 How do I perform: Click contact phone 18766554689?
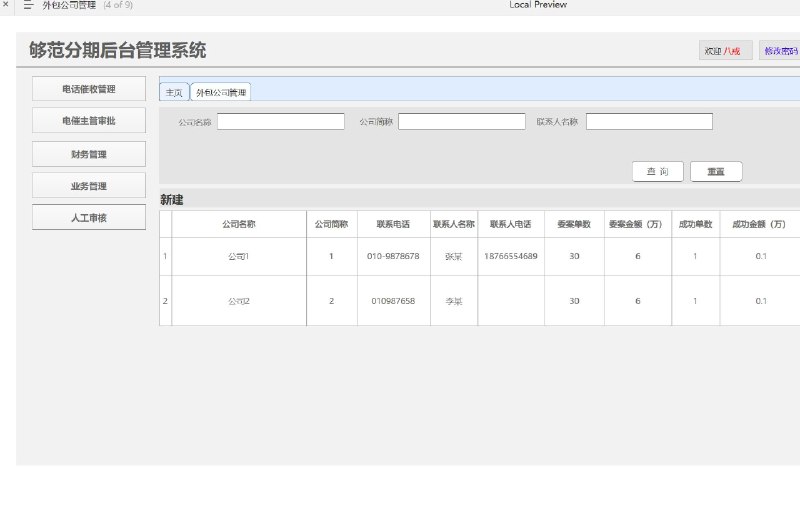511,256
